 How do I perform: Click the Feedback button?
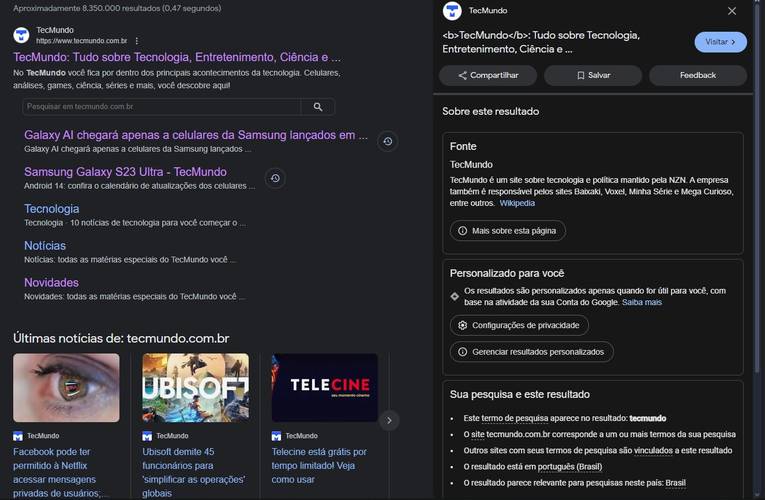click(x=698, y=75)
